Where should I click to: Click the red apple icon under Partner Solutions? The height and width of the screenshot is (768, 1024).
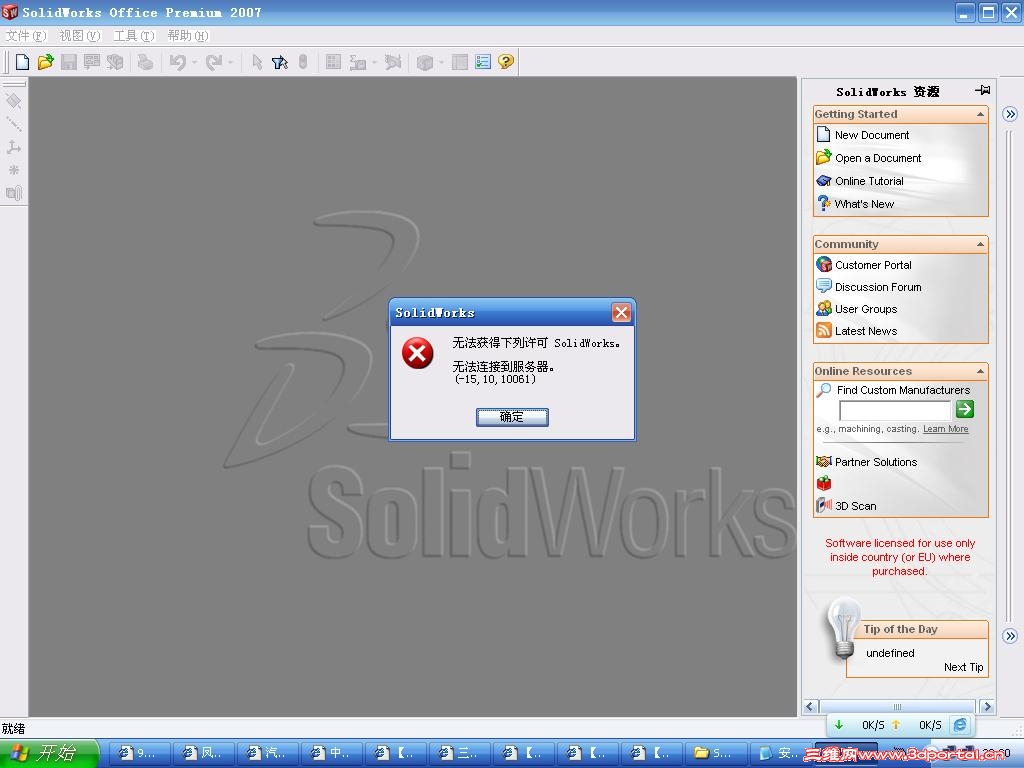(x=824, y=483)
